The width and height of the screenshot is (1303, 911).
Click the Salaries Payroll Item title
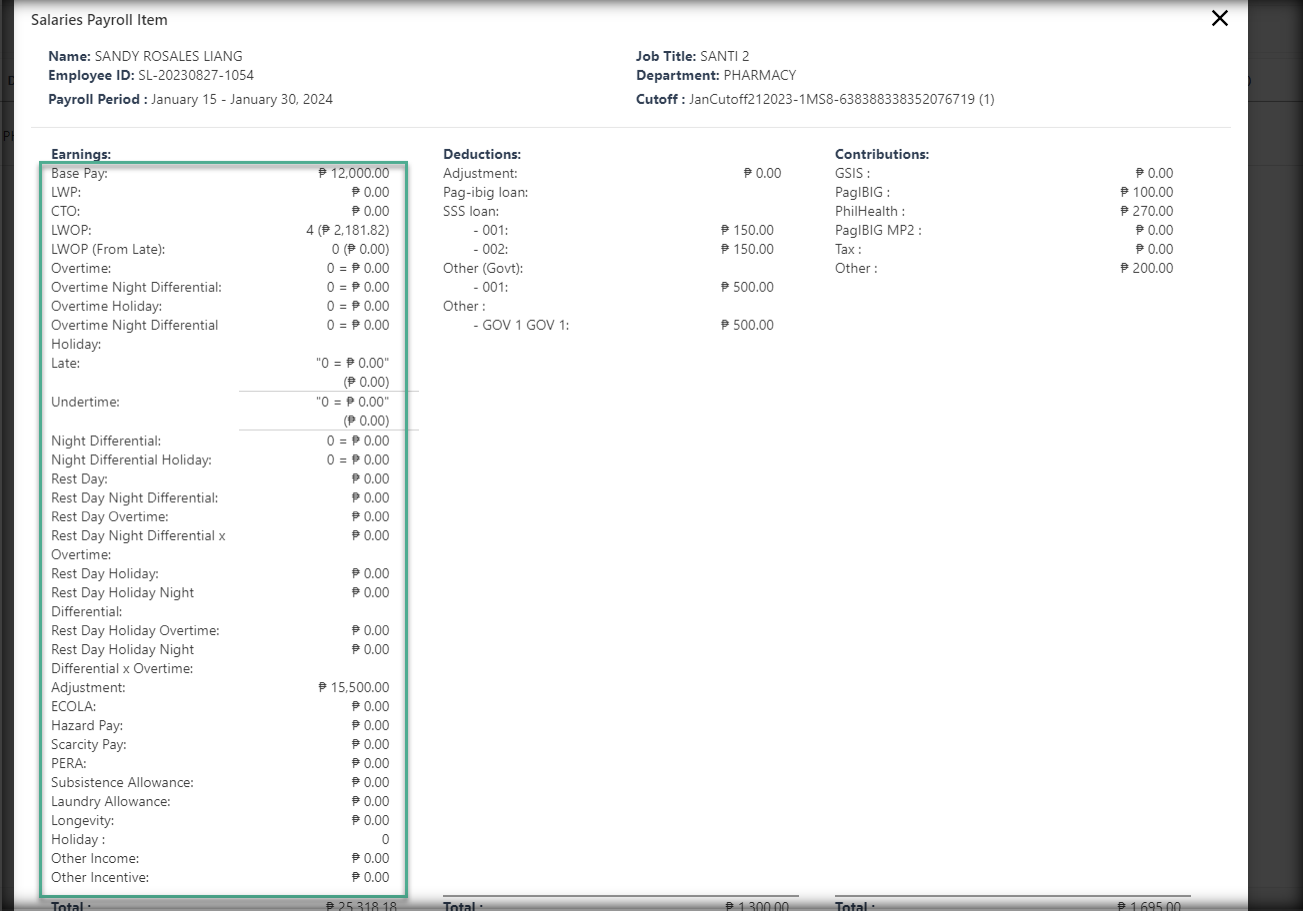click(99, 20)
